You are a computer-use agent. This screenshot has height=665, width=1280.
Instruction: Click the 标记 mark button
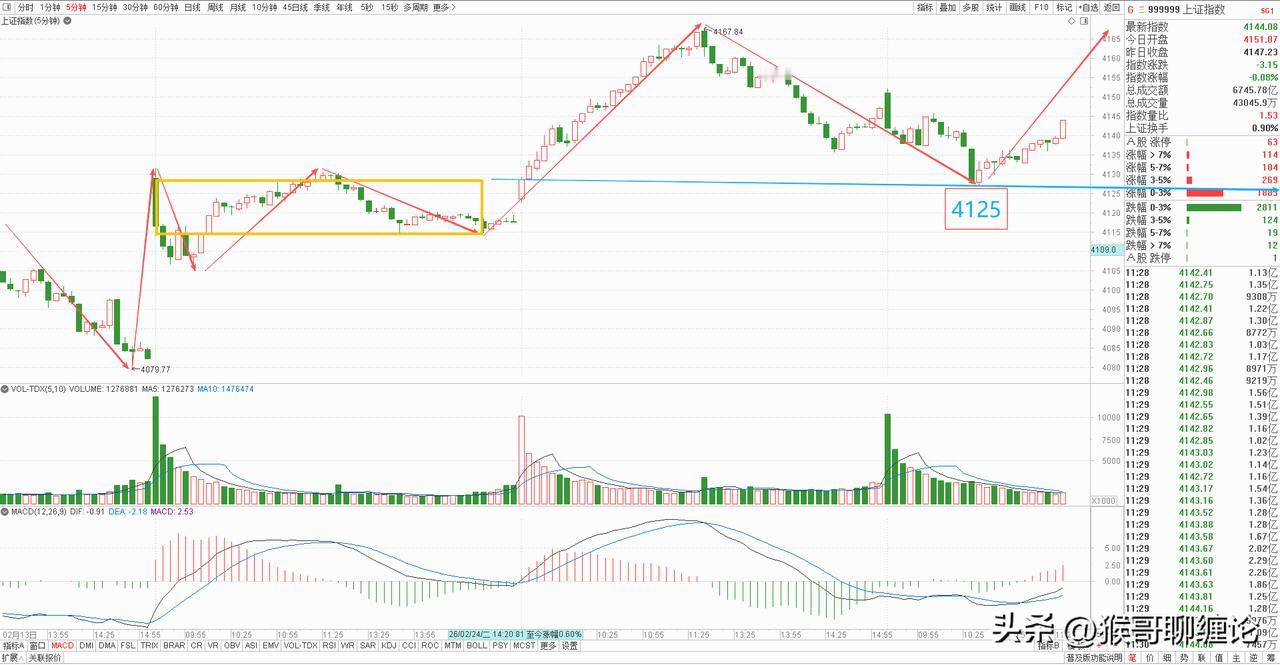click(x=1064, y=7)
